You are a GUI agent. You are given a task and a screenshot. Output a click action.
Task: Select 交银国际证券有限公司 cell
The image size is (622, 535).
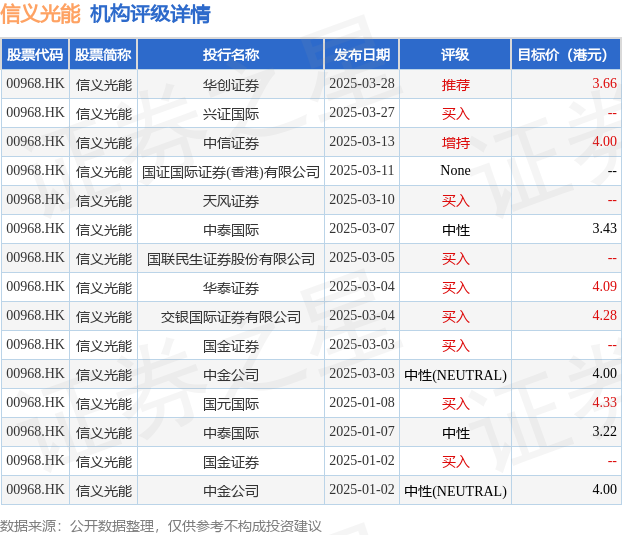(231, 316)
